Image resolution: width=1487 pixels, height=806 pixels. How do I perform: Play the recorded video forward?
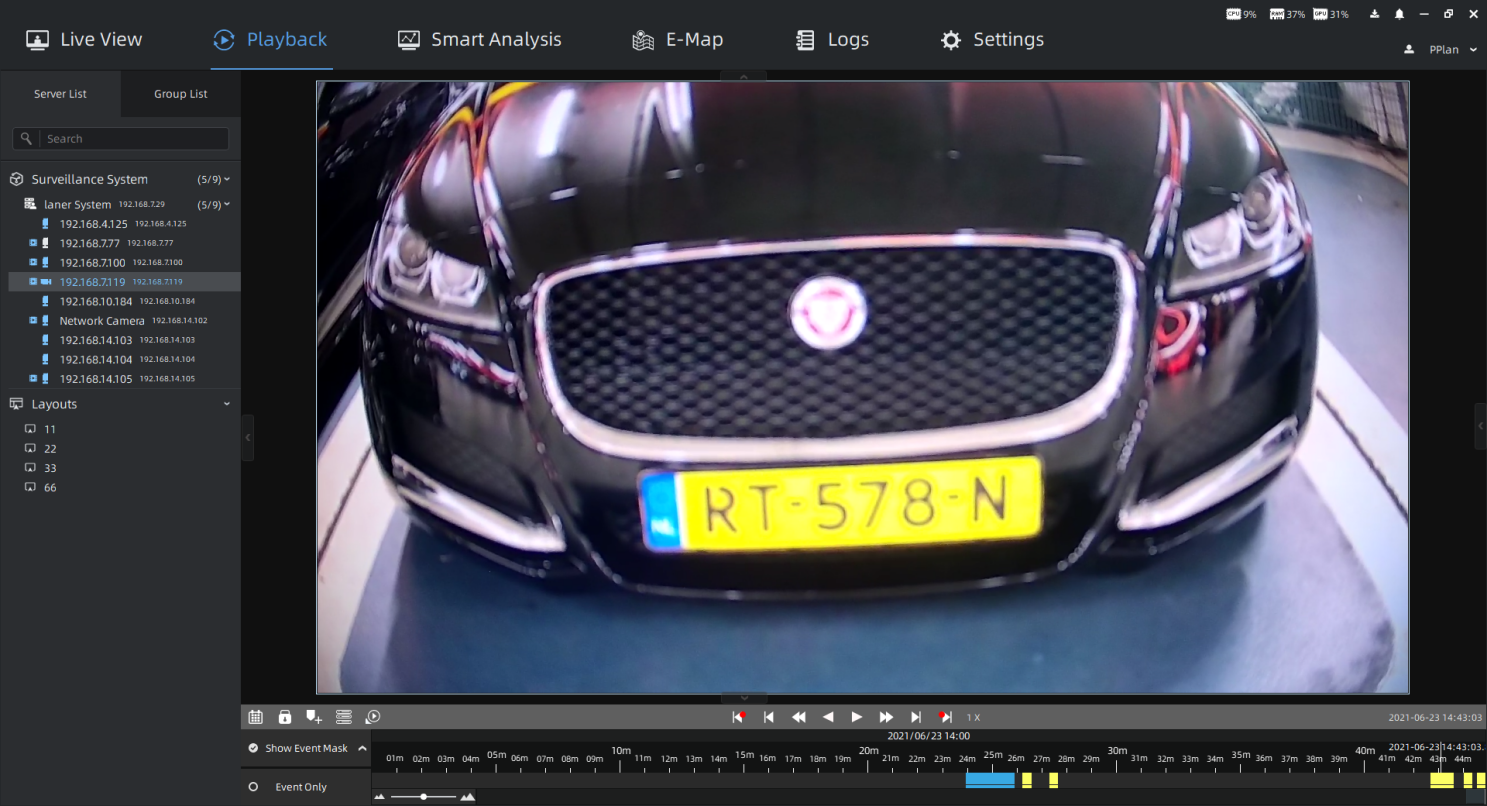pyautogui.click(x=857, y=717)
